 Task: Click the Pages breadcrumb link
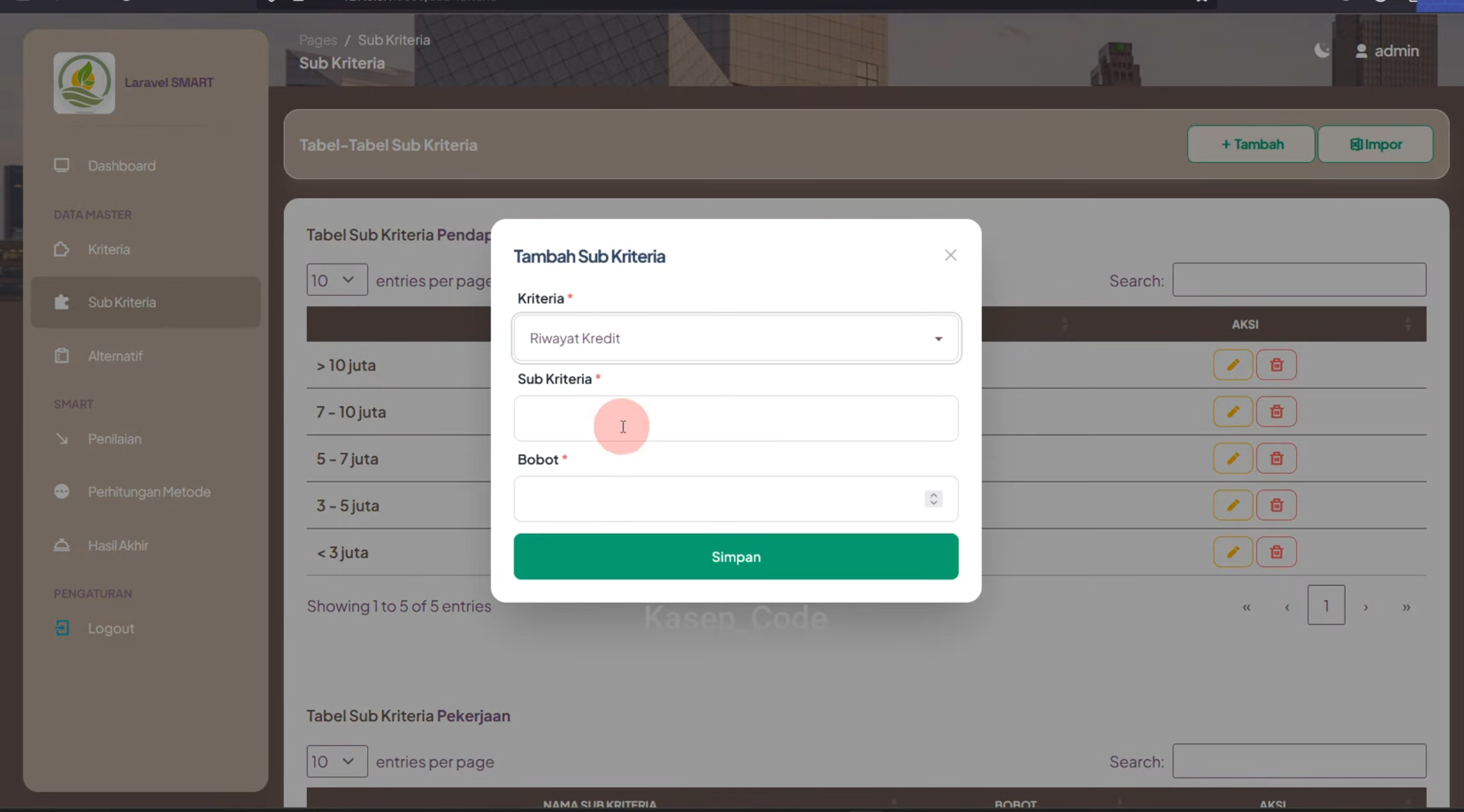[x=318, y=40]
